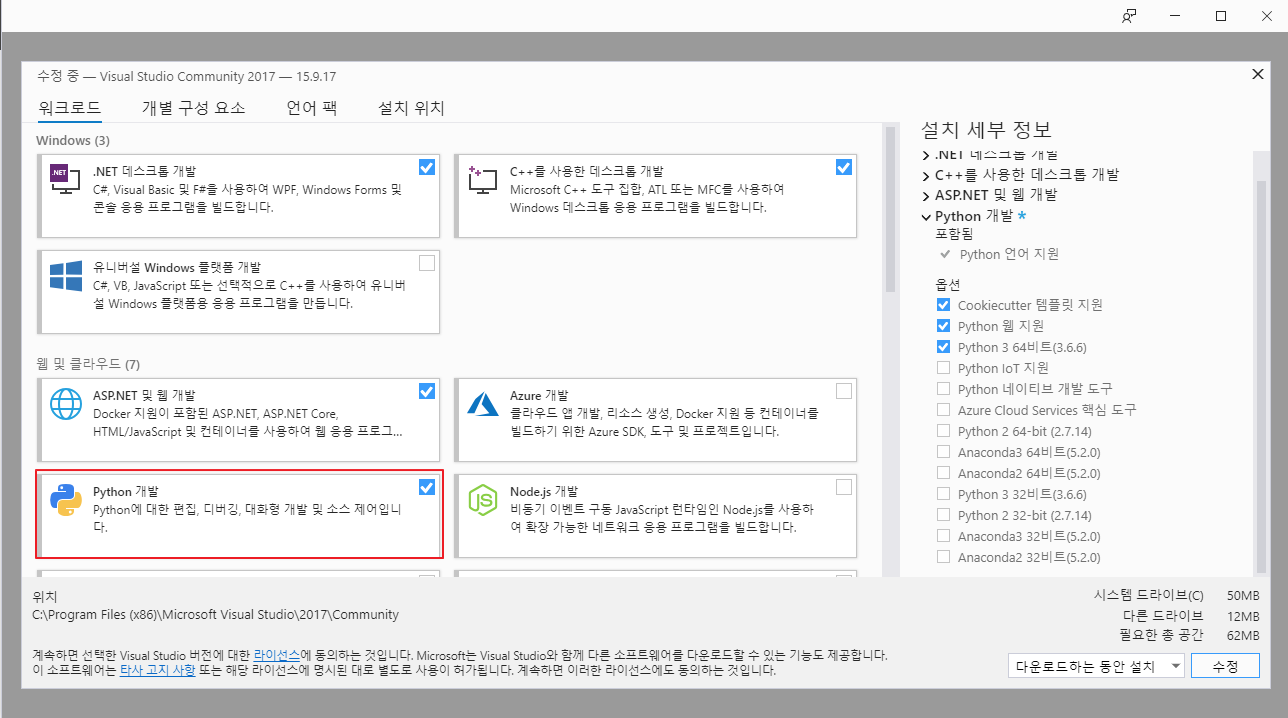1288x718 pixels.
Task: Minimize the background installer window
Action: [1175, 16]
